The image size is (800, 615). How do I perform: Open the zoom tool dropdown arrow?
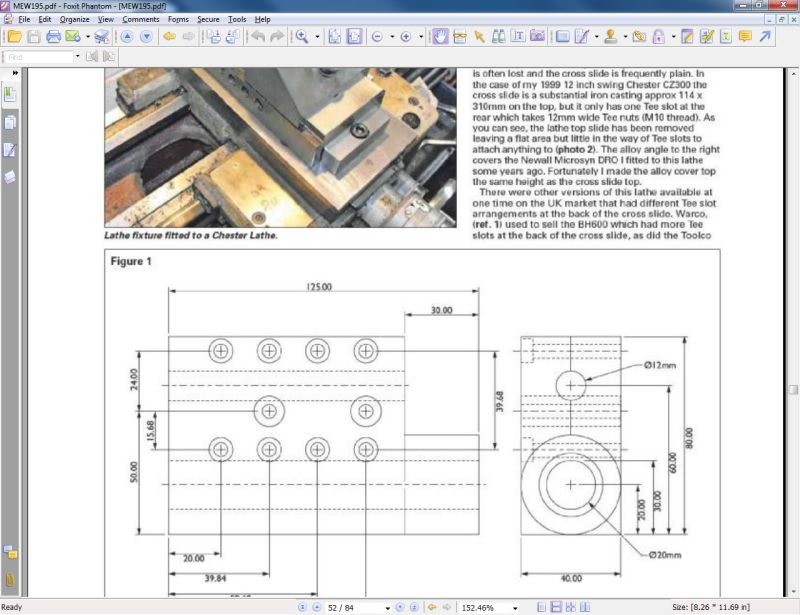click(317, 37)
